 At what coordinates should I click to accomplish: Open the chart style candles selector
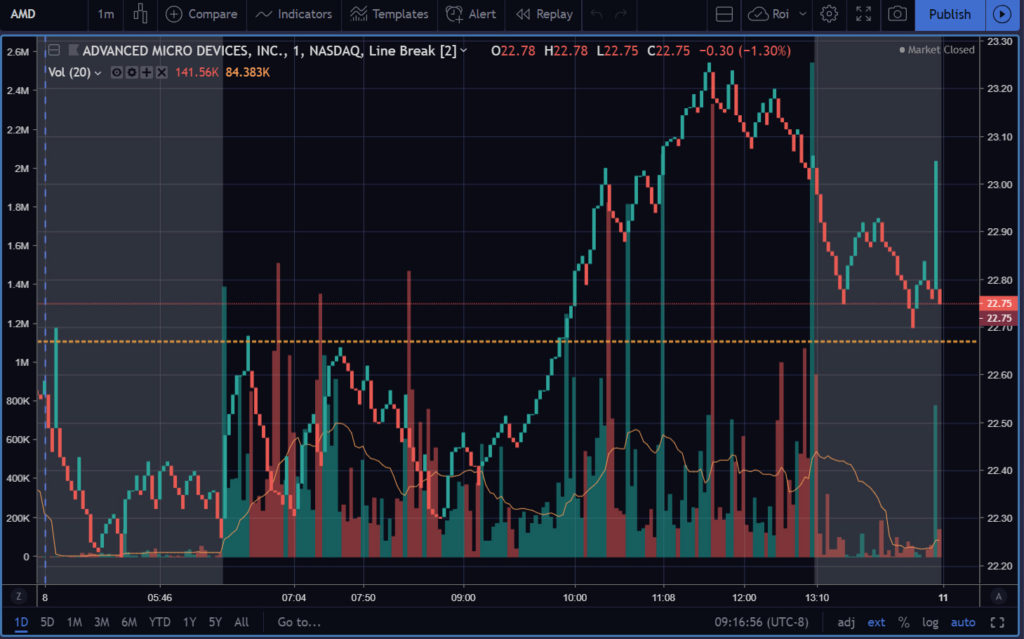141,14
